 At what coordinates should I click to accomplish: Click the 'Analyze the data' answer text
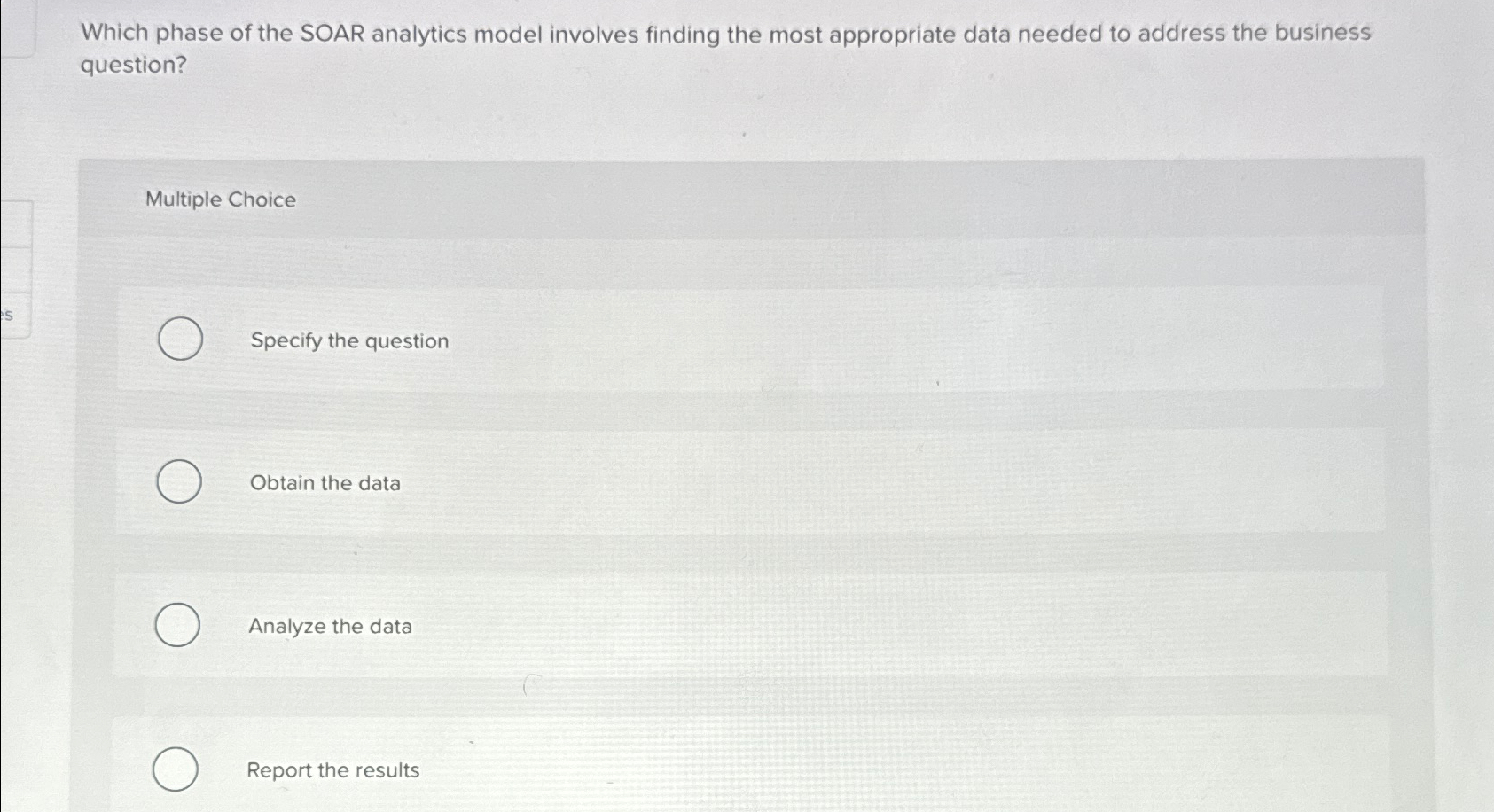[x=330, y=627]
